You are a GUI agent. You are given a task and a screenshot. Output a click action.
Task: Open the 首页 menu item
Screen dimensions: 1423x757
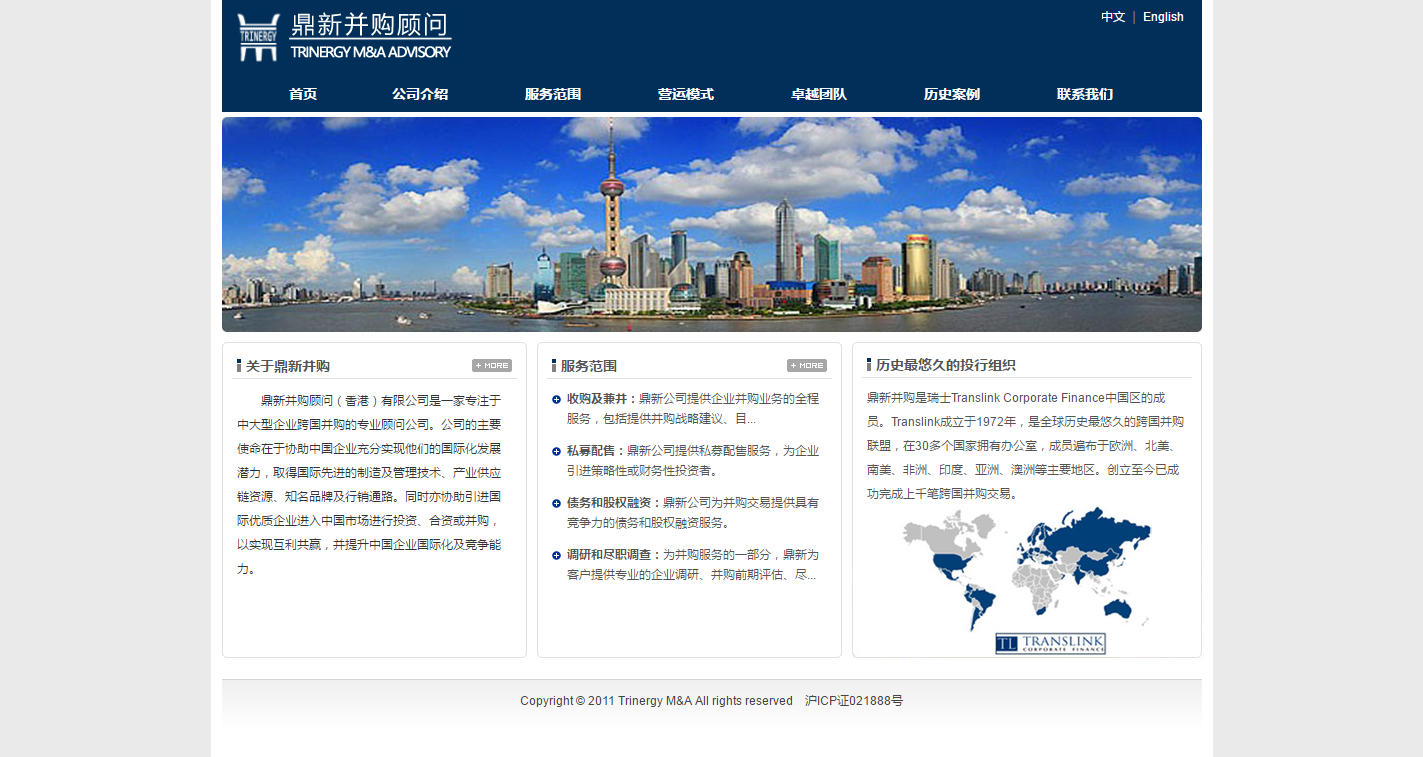click(303, 94)
